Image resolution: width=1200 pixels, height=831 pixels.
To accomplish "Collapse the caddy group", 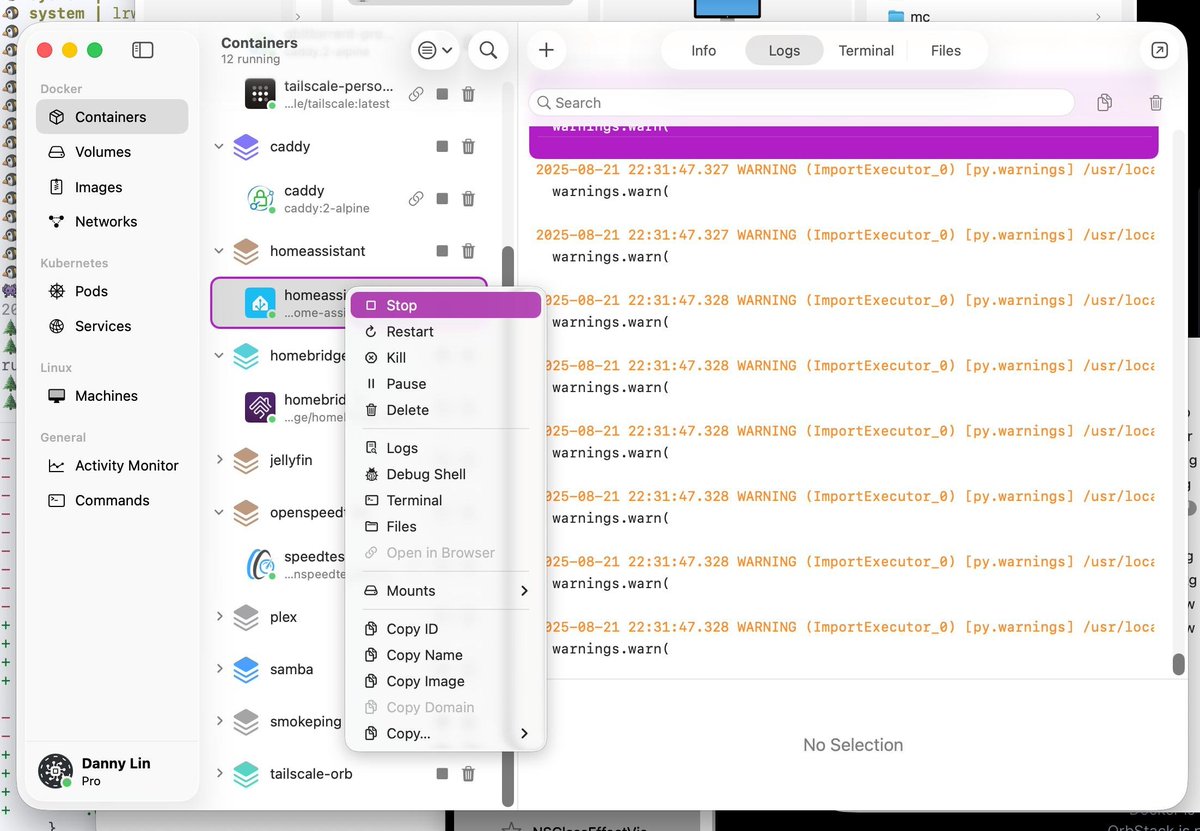I will (x=219, y=146).
